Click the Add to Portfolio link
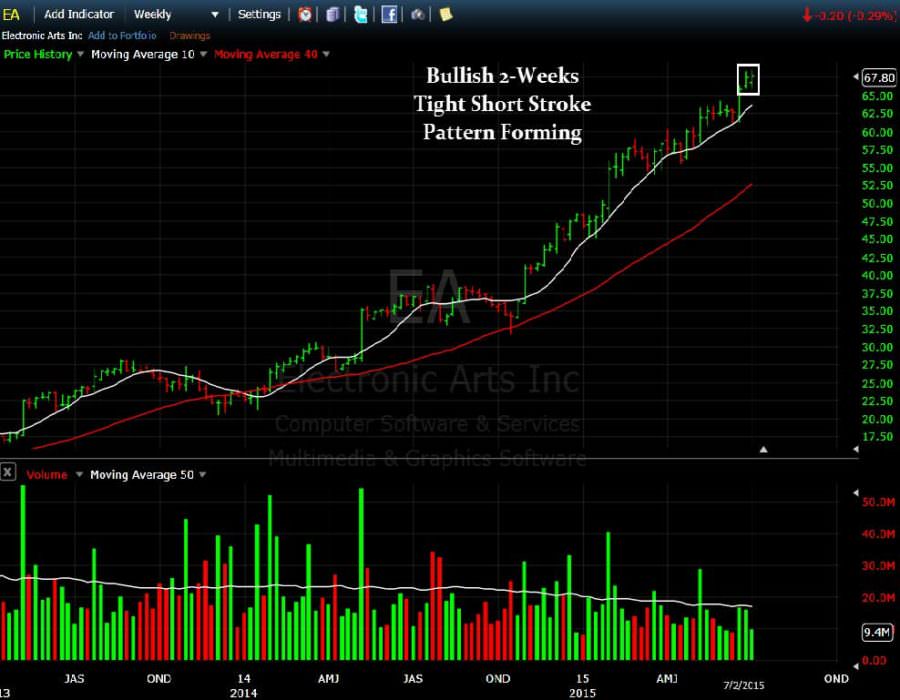 pyautogui.click(x=122, y=36)
